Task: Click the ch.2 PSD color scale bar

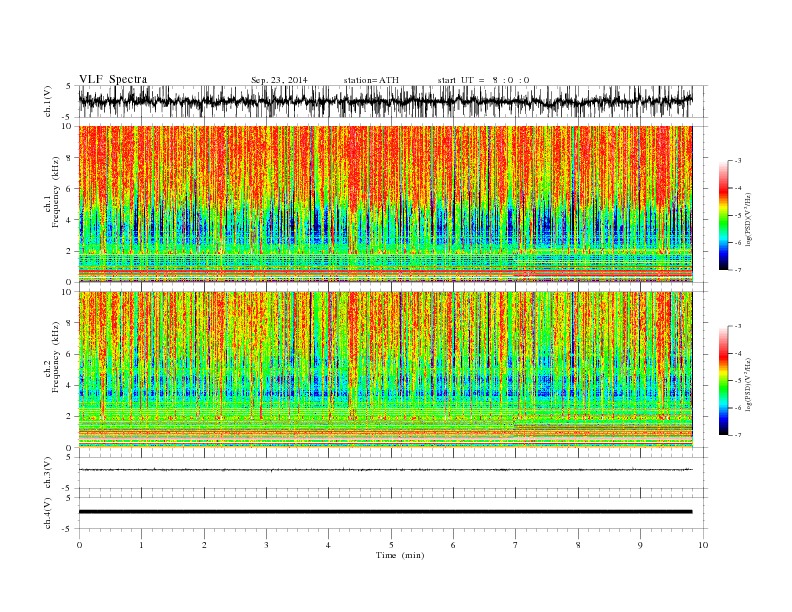Action: pos(723,380)
